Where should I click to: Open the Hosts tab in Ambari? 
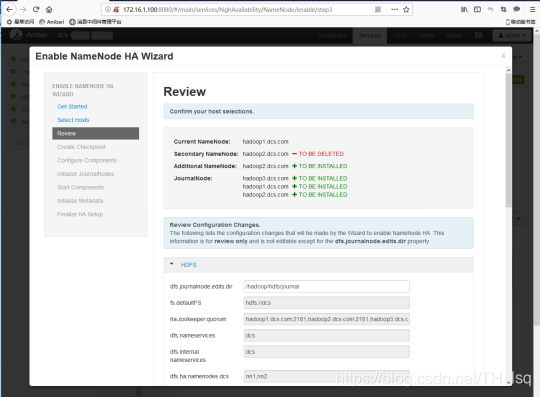[x=400, y=36]
